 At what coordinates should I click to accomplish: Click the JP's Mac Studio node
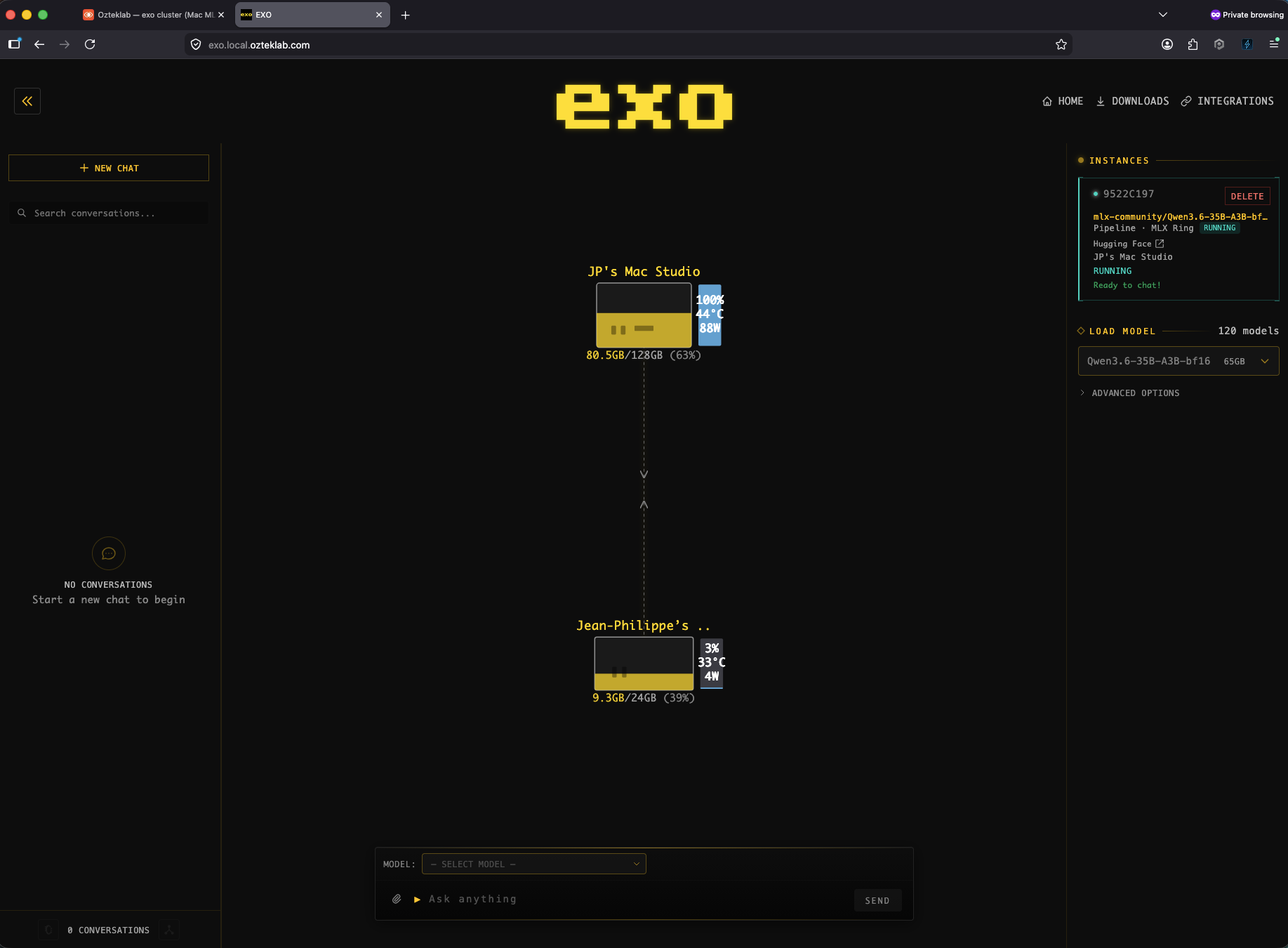click(x=644, y=315)
